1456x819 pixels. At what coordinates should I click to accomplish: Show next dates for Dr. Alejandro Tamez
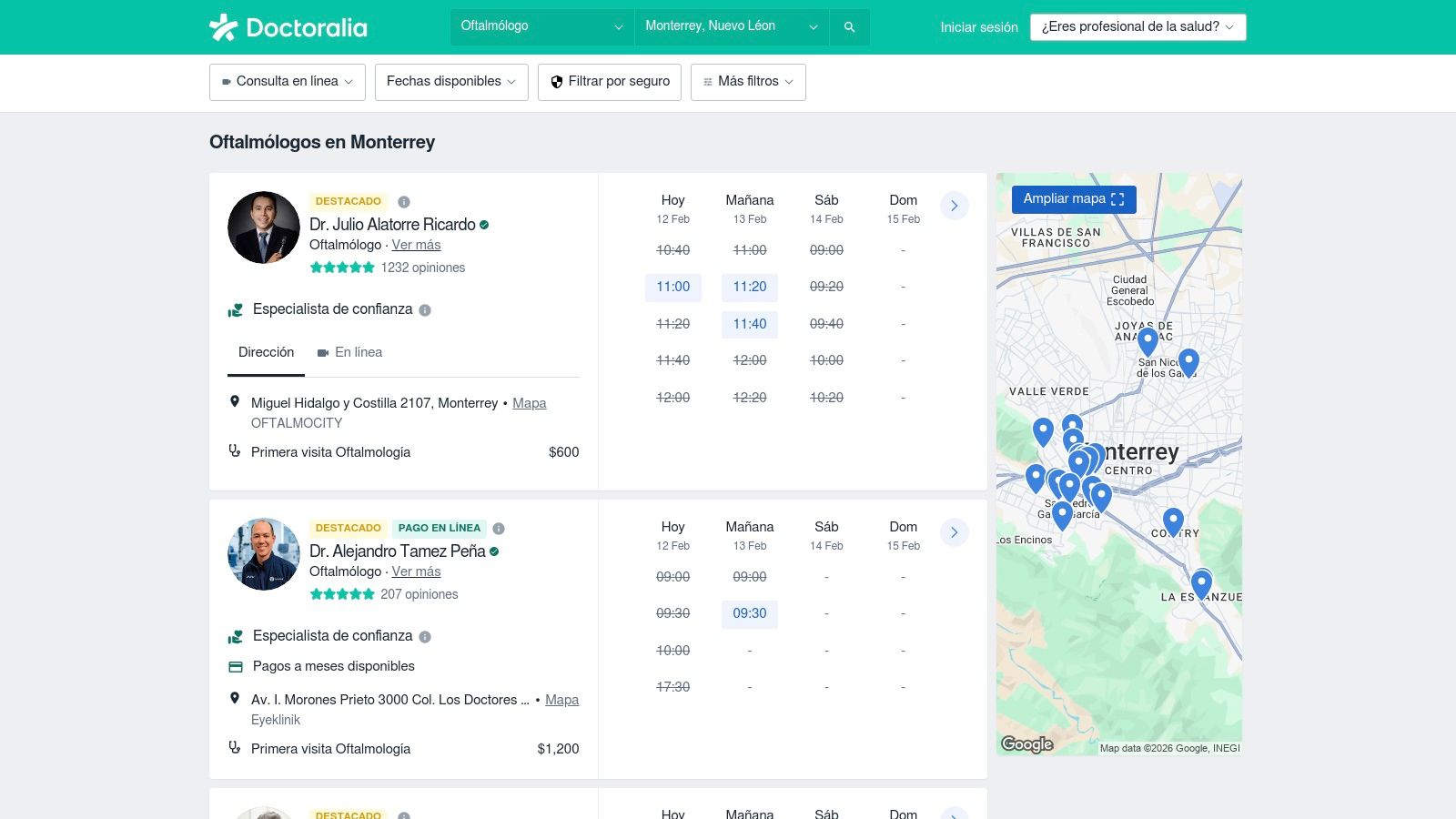pyautogui.click(x=954, y=532)
